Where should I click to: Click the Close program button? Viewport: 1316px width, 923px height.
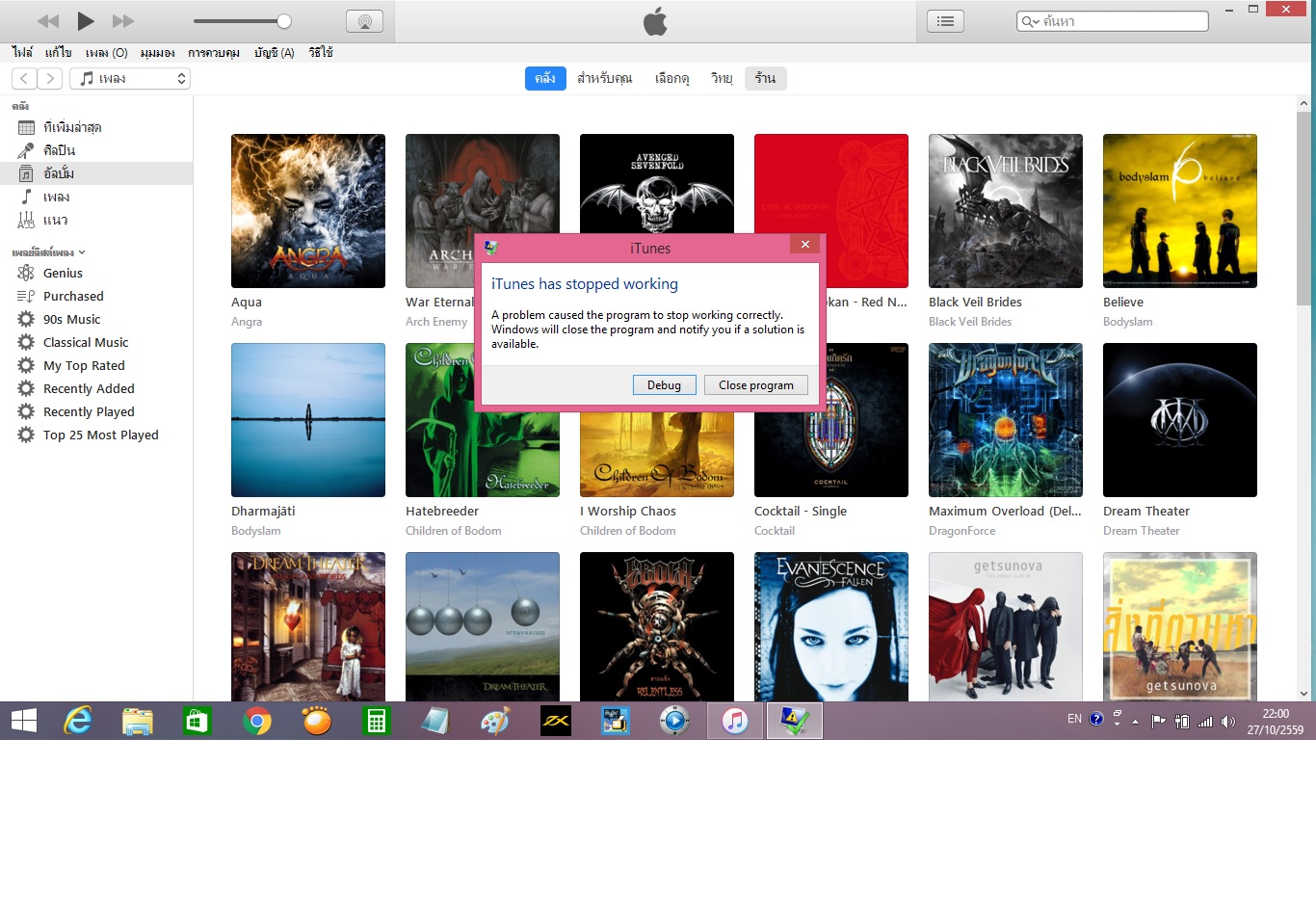(756, 385)
